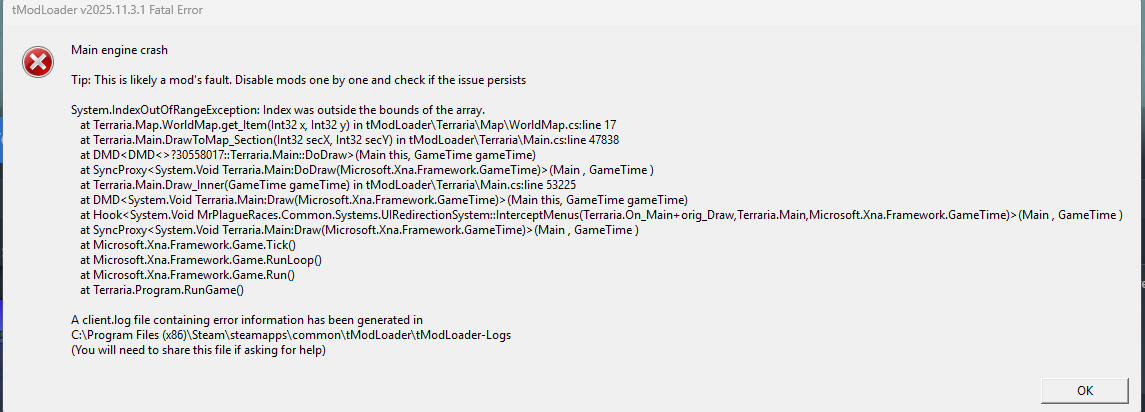Screen dimensions: 1145x412
Task: Click the Game.RunLoop() stack trace line
Action: pos(200,260)
